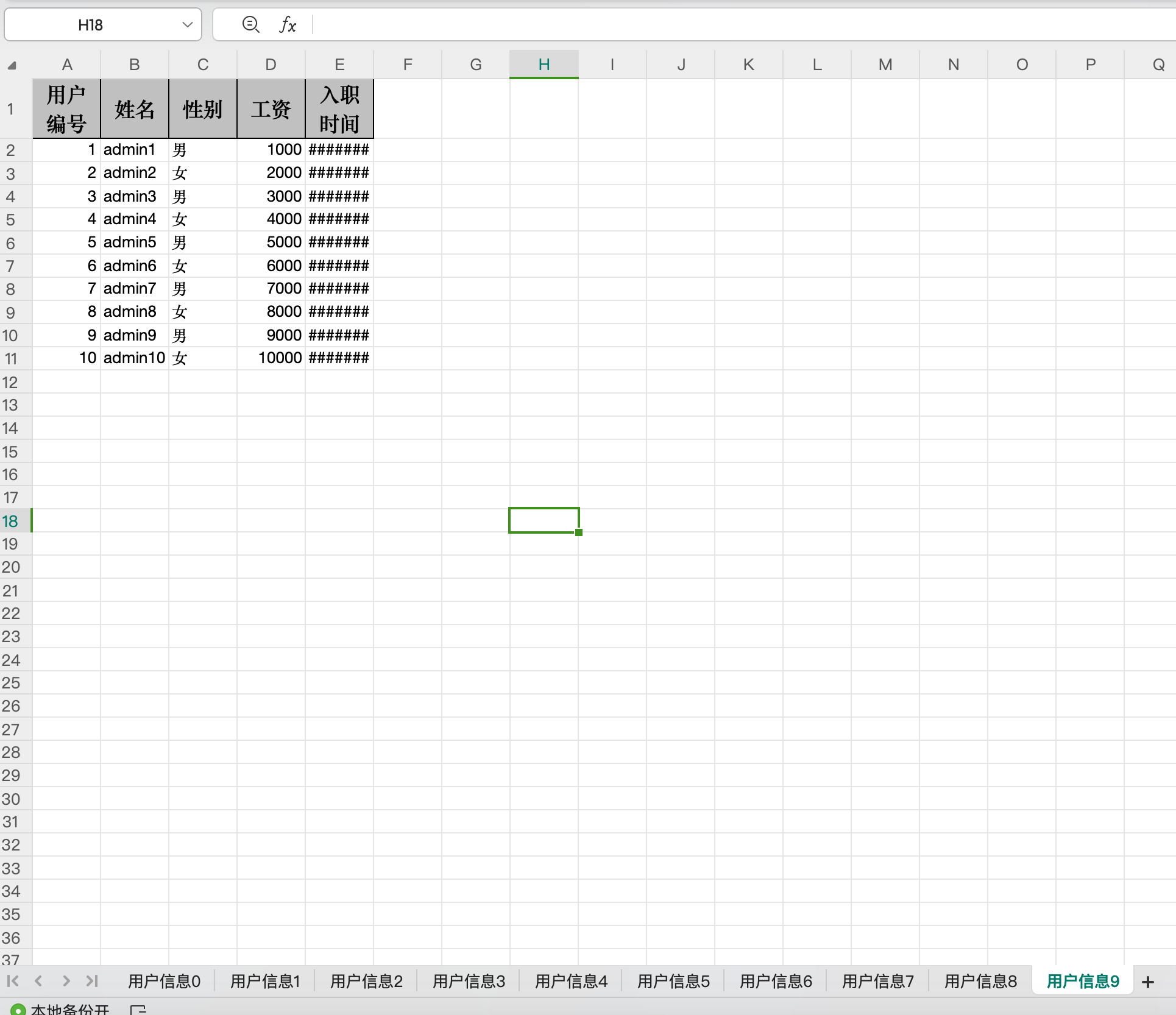Click the selected cell H18
The image size is (1176, 1015).
[x=544, y=520]
